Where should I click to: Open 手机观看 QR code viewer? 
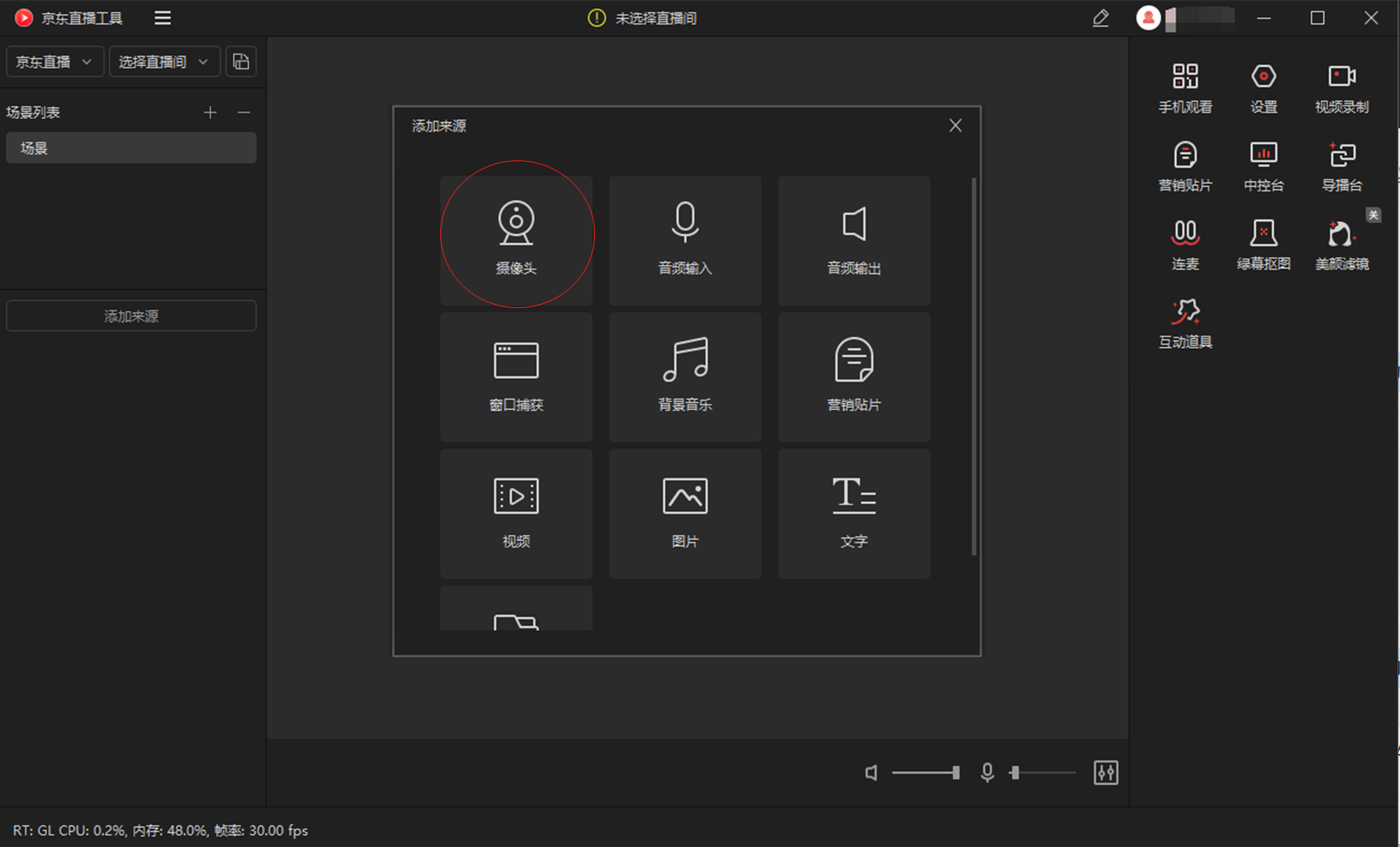pyautogui.click(x=1185, y=89)
